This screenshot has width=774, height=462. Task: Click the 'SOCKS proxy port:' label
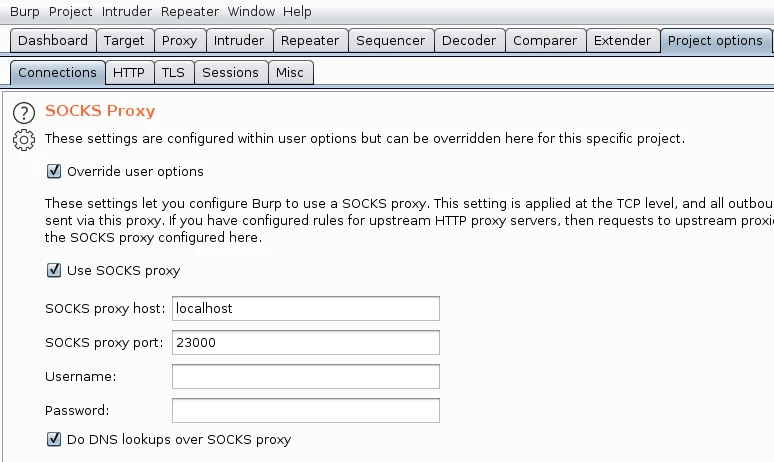point(104,343)
